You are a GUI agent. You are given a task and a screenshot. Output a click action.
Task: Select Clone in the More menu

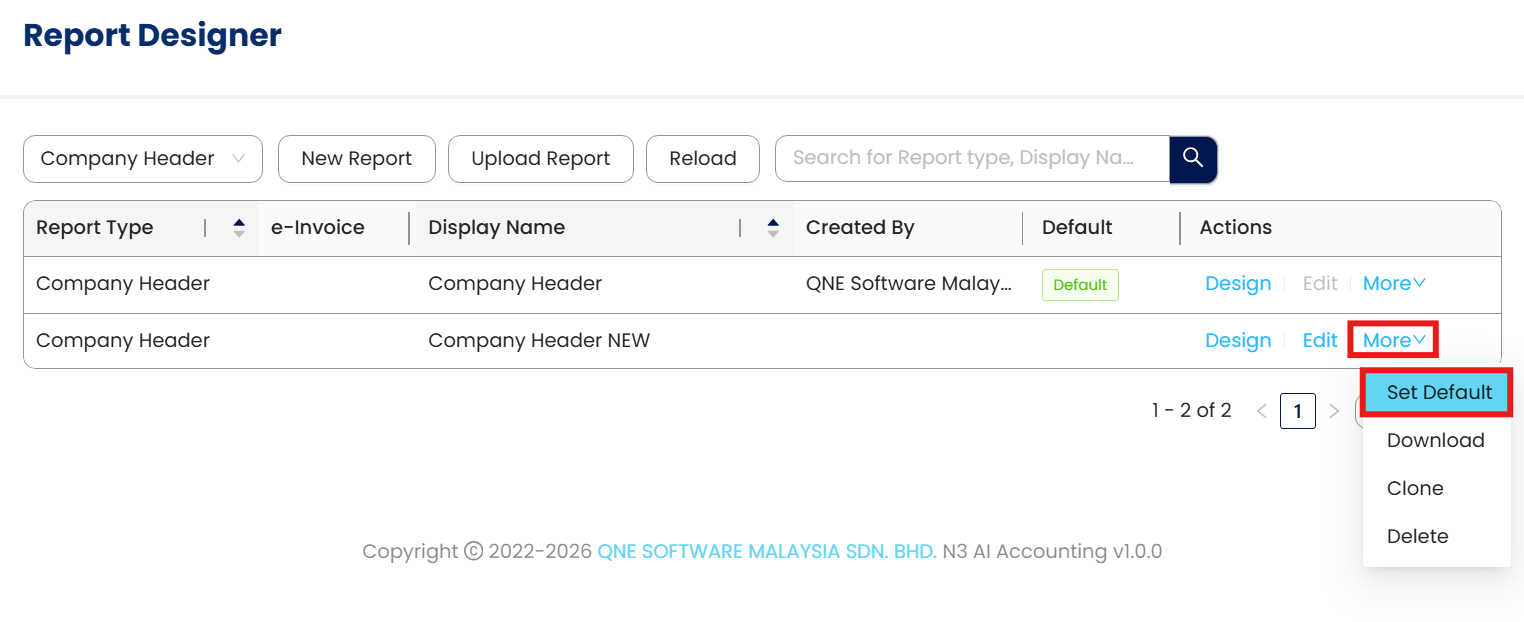1415,489
